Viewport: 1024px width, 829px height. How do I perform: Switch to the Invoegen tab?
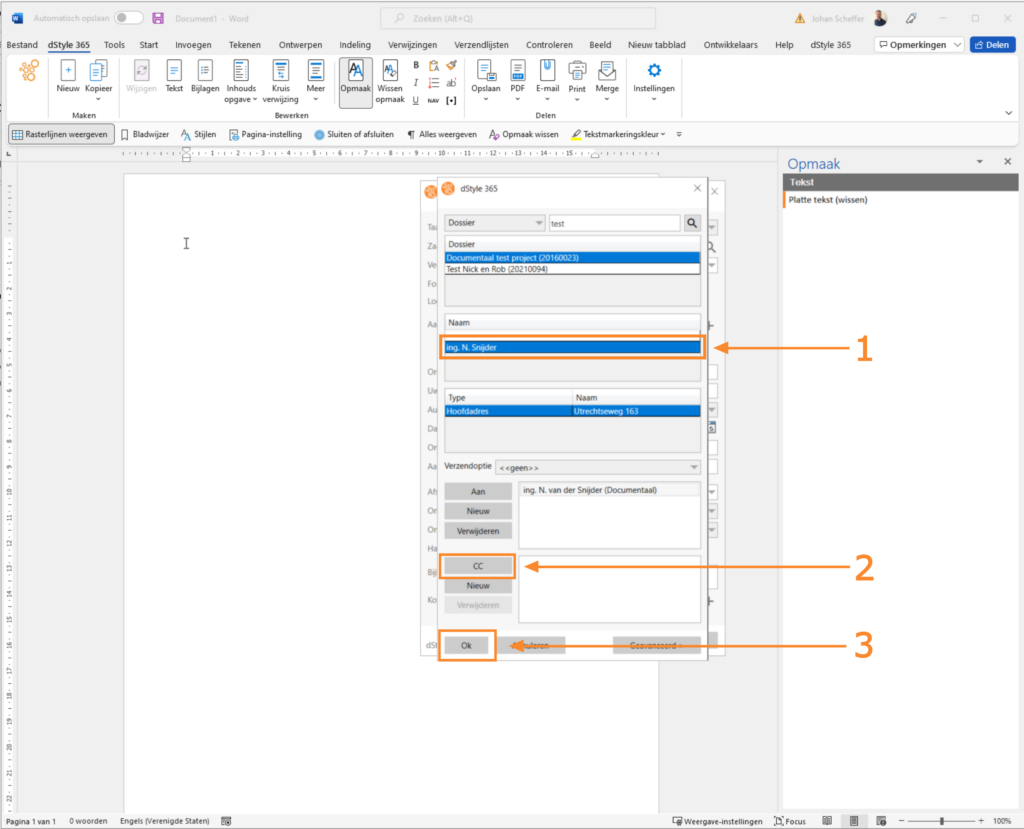click(193, 45)
